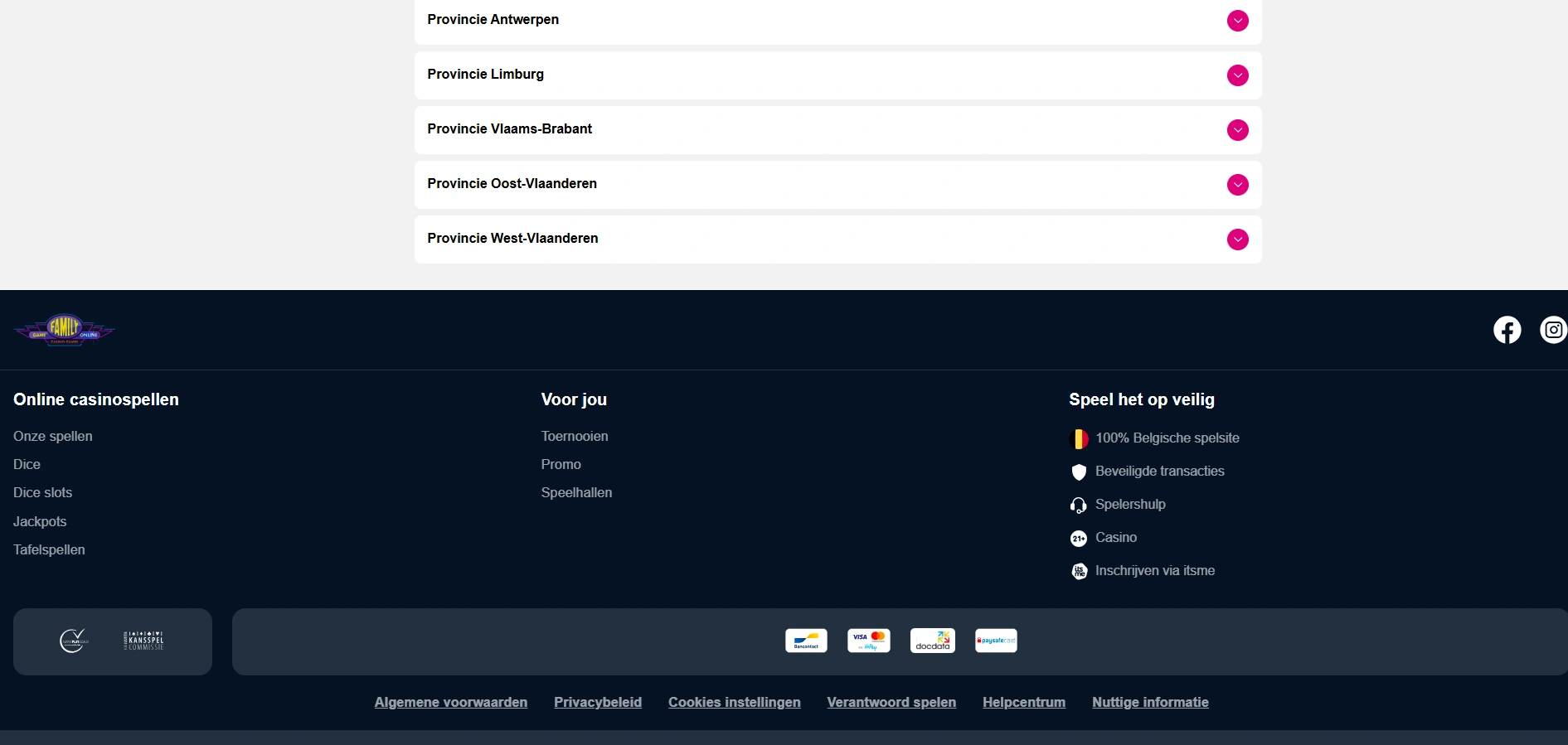Click the Provincie Vlaams-Brabant title
Image resolution: width=1568 pixels, height=745 pixels.
pyautogui.click(x=510, y=128)
